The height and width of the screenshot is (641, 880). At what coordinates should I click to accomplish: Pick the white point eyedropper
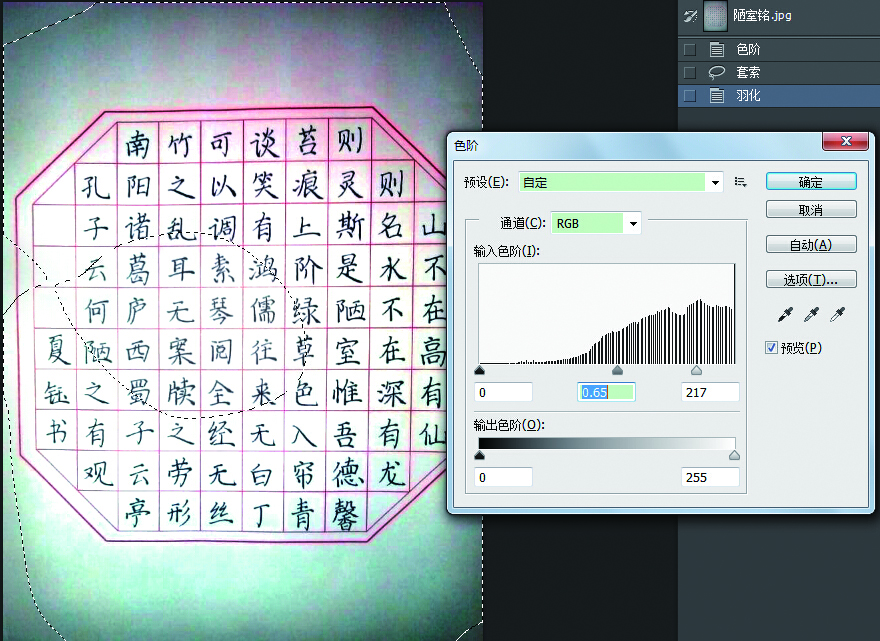point(838,315)
